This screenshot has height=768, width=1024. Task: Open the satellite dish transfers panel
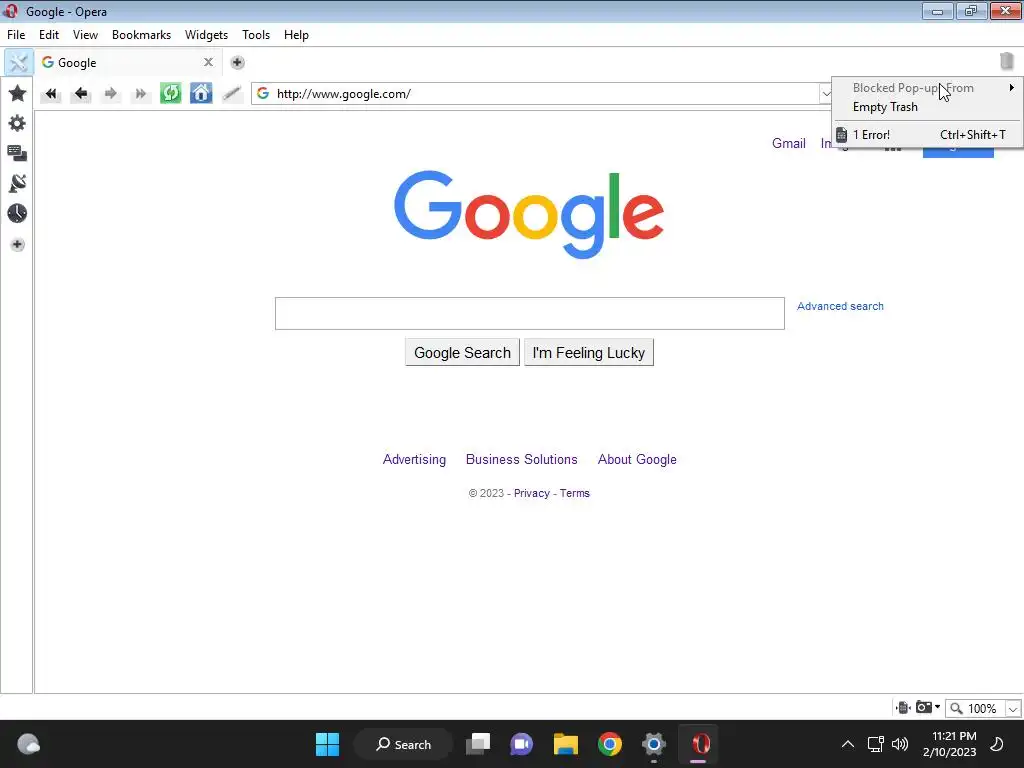[18, 184]
